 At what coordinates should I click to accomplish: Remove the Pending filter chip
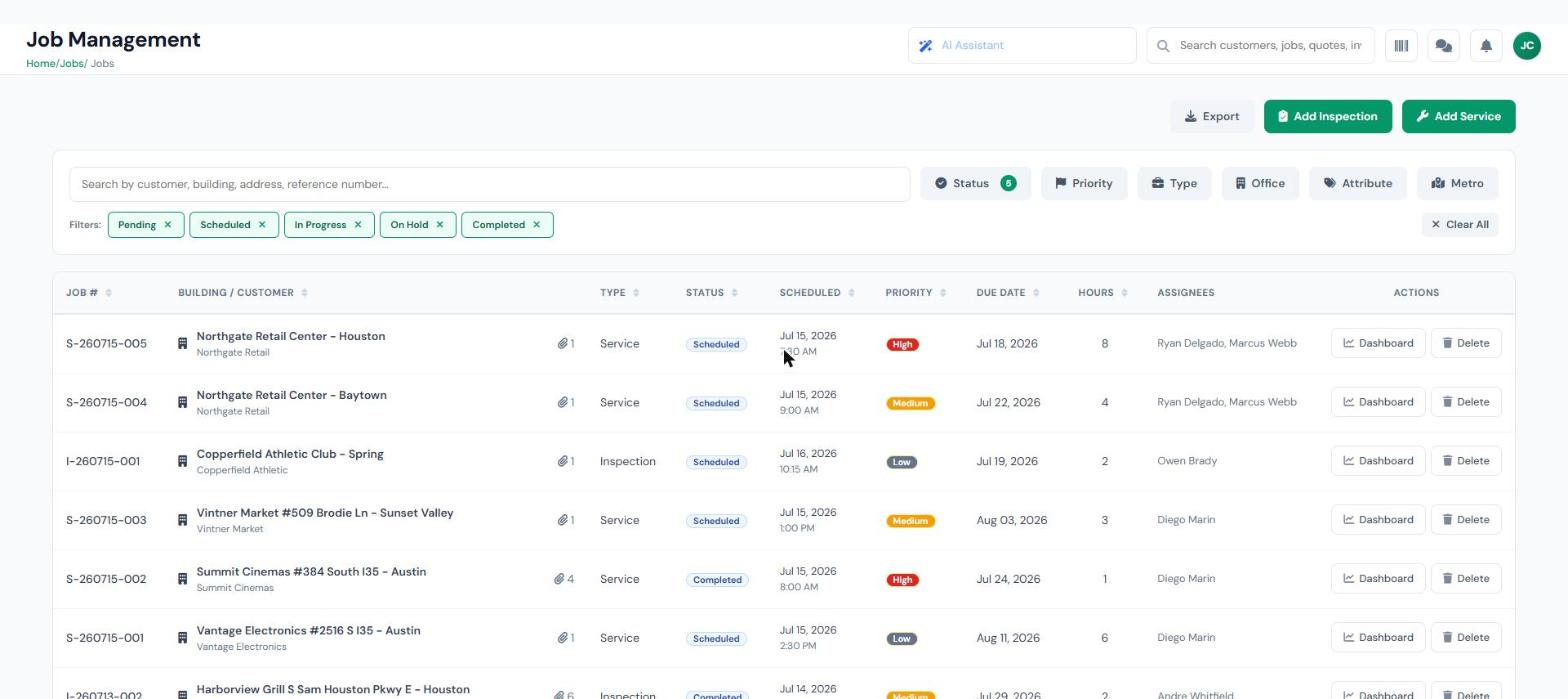click(168, 225)
